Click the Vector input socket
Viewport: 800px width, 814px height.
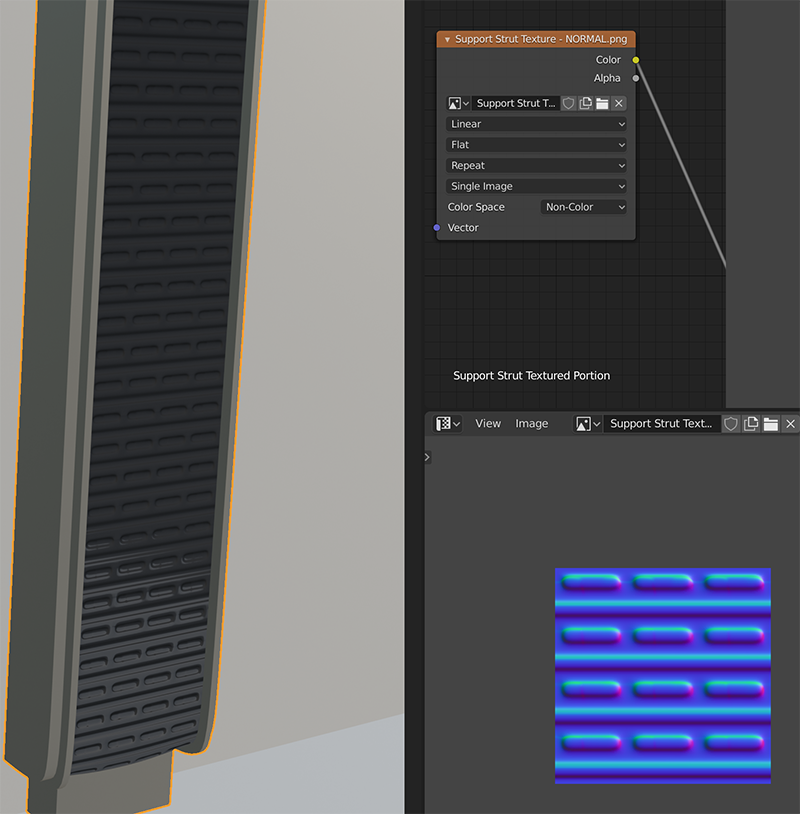pos(437,228)
